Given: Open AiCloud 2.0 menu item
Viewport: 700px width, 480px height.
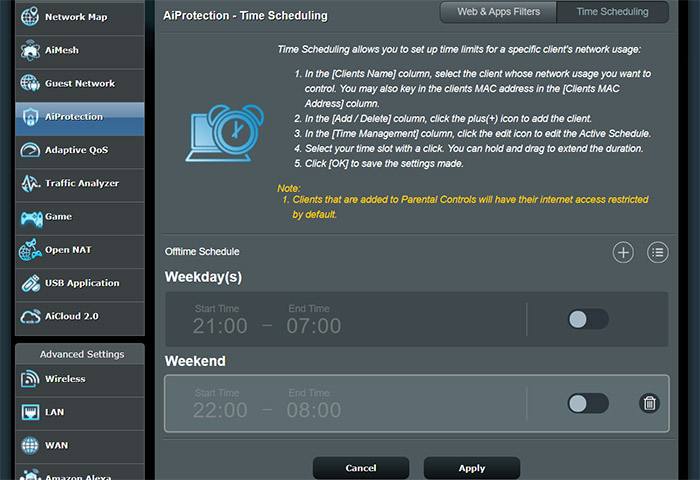Looking at the screenshot, I should click(80, 317).
